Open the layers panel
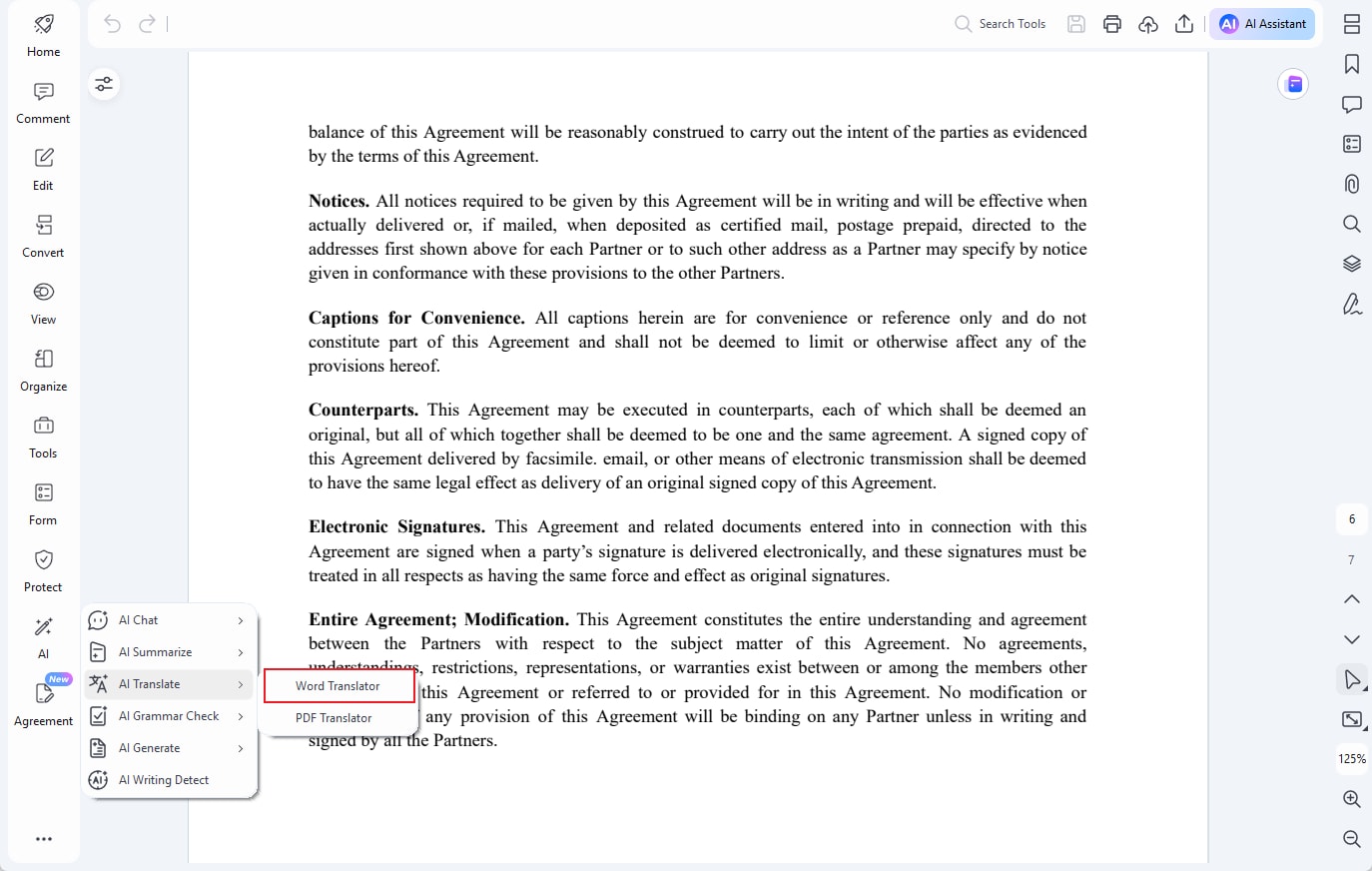 pos(1352,264)
